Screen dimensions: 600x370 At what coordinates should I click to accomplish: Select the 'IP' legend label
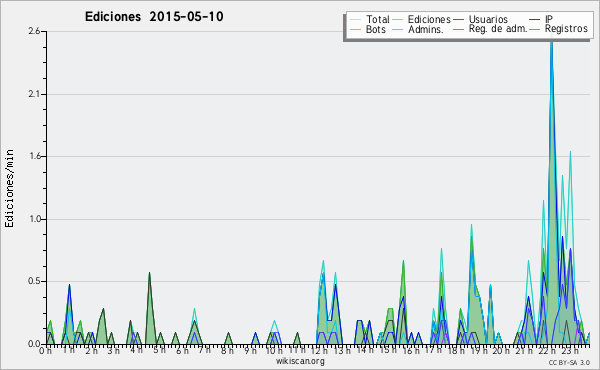click(549, 19)
